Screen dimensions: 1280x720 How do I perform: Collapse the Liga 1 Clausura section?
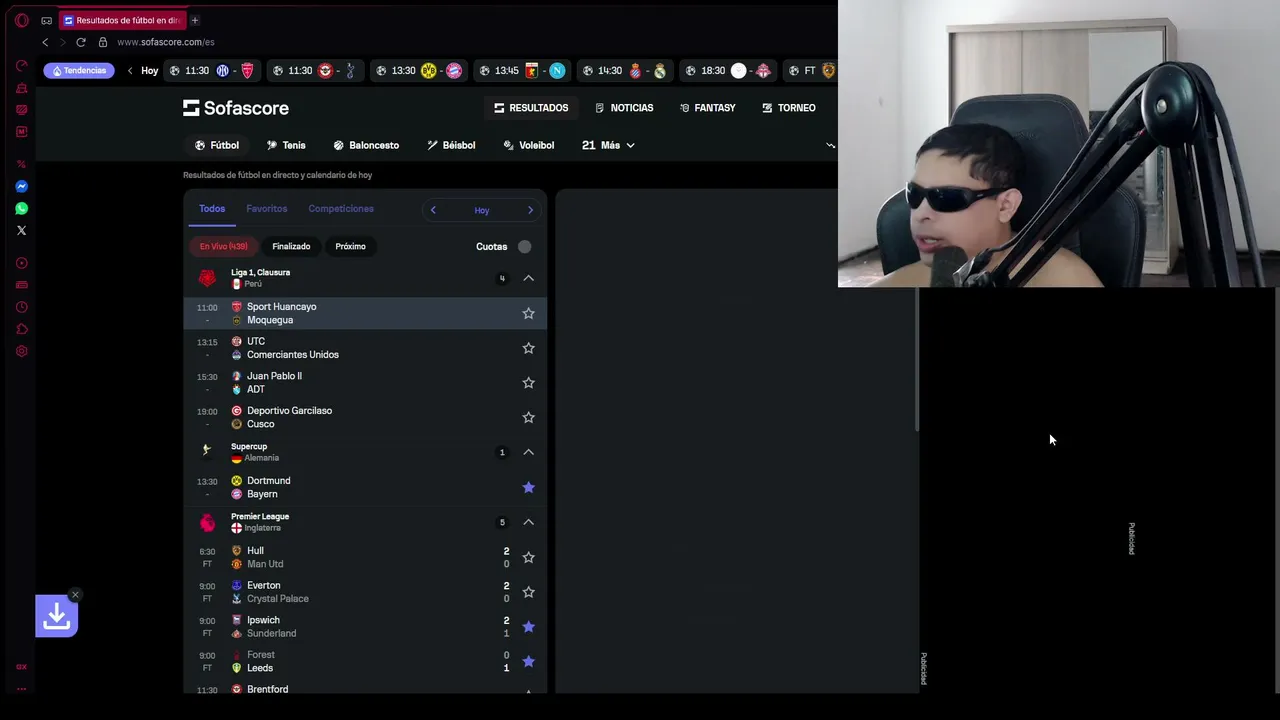pos(528,278)
